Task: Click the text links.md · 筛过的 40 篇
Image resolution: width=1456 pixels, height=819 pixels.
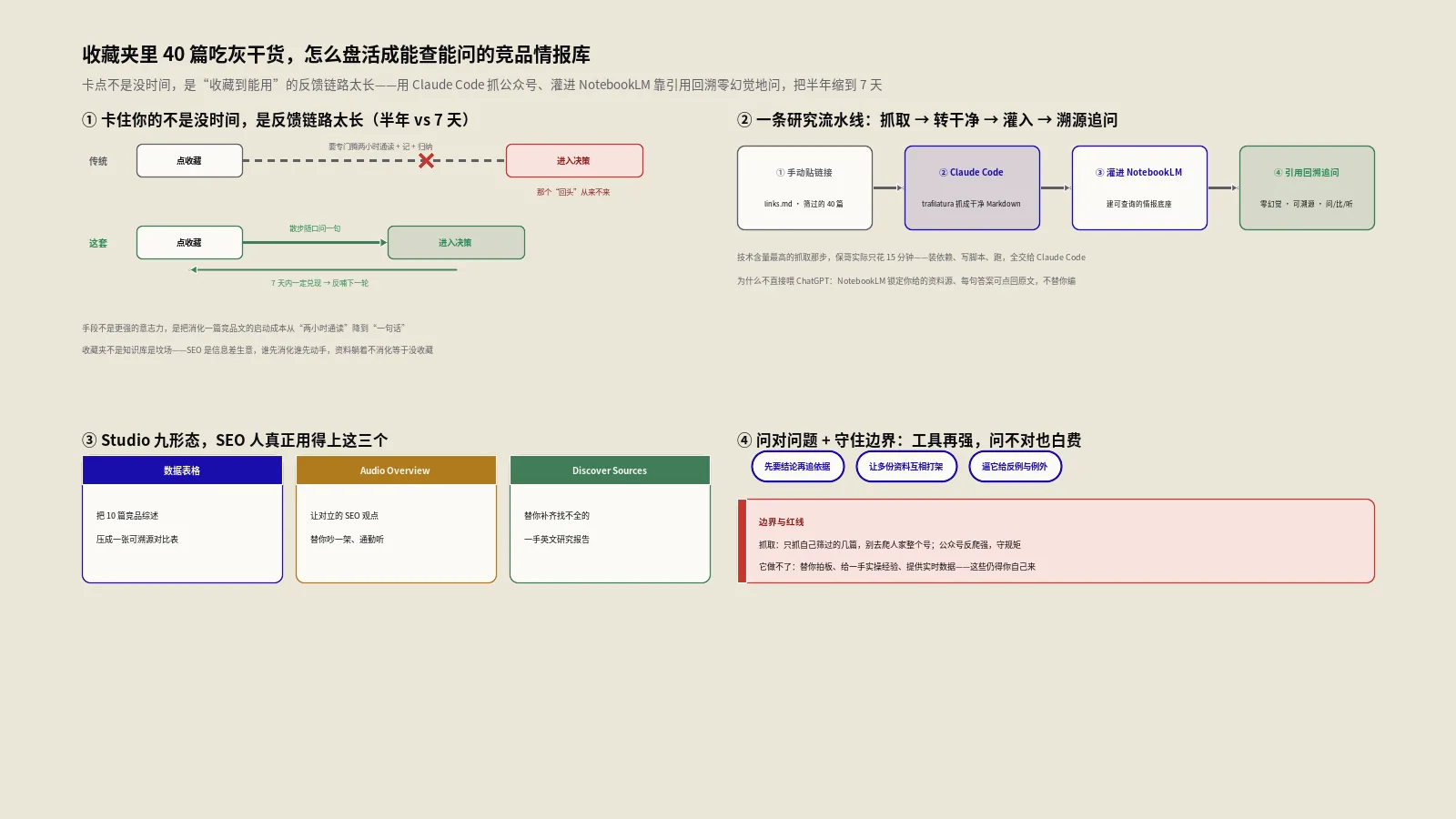Action: coord(804,204)
